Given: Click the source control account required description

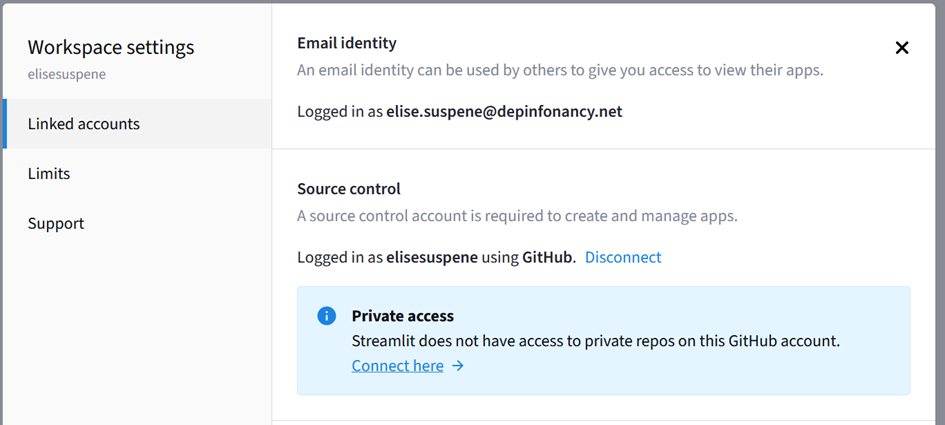Looking at the screenshot, I should pyautogui.click(x=517, y=216).
